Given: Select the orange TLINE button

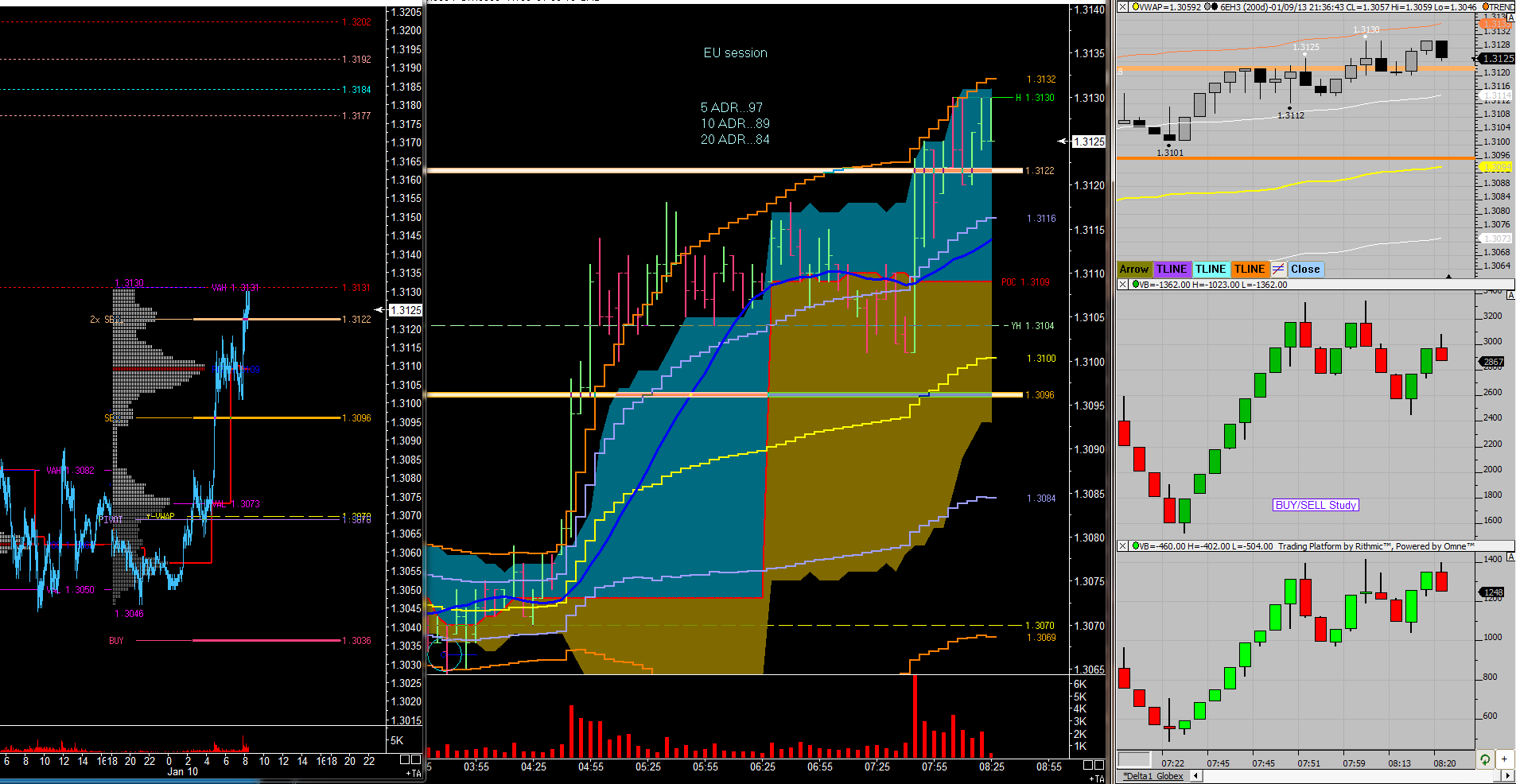Looking at the screenshot, I should click(x=1250, y=270).
